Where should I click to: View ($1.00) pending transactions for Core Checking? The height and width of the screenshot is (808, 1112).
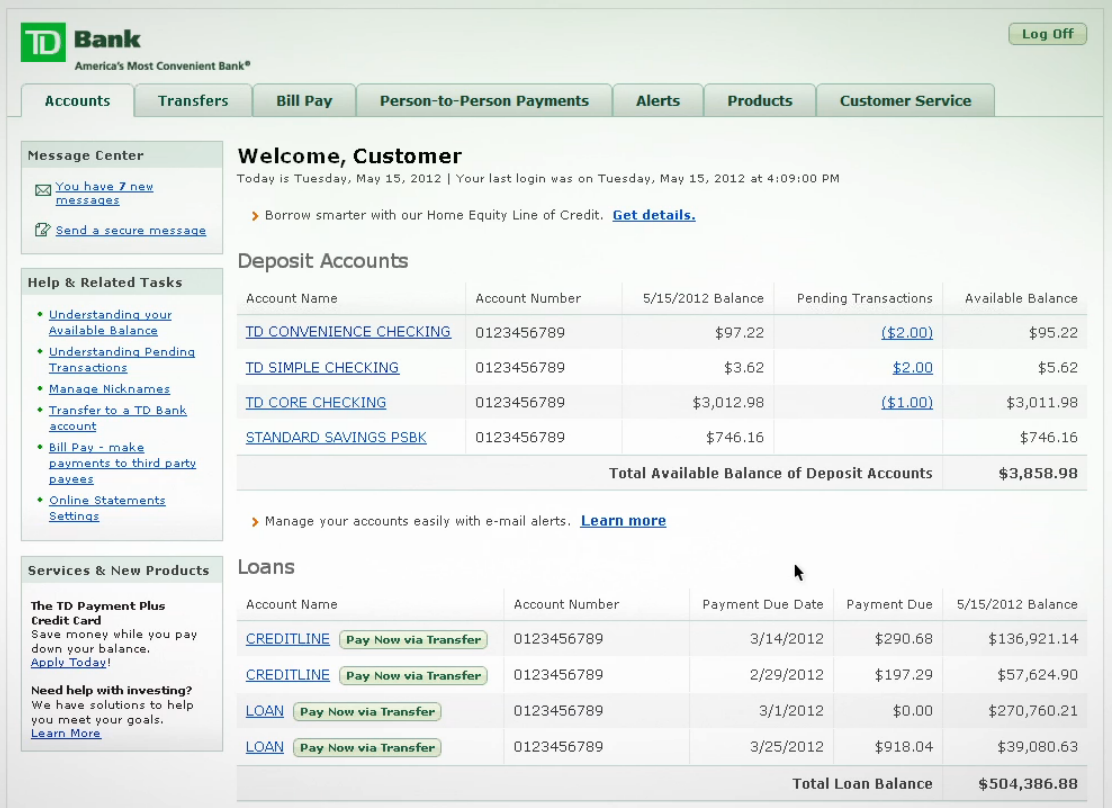point(907,402)
